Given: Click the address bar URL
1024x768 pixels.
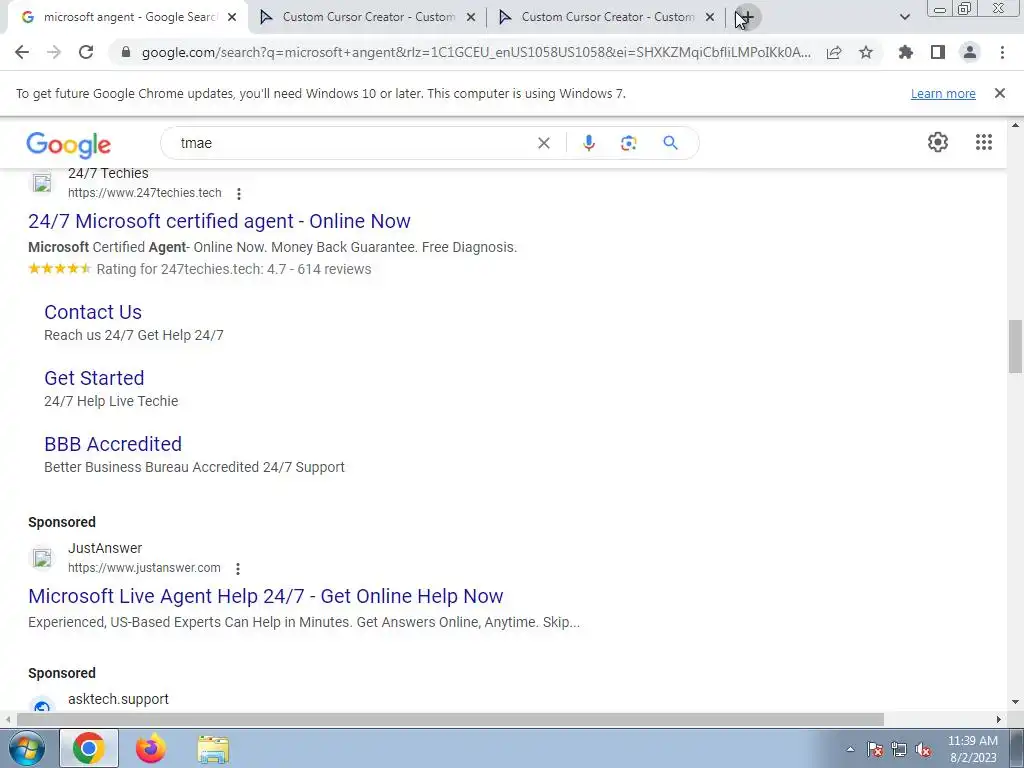Looking at the screenshot, I should pyautogui.click(x=477, y=52).
